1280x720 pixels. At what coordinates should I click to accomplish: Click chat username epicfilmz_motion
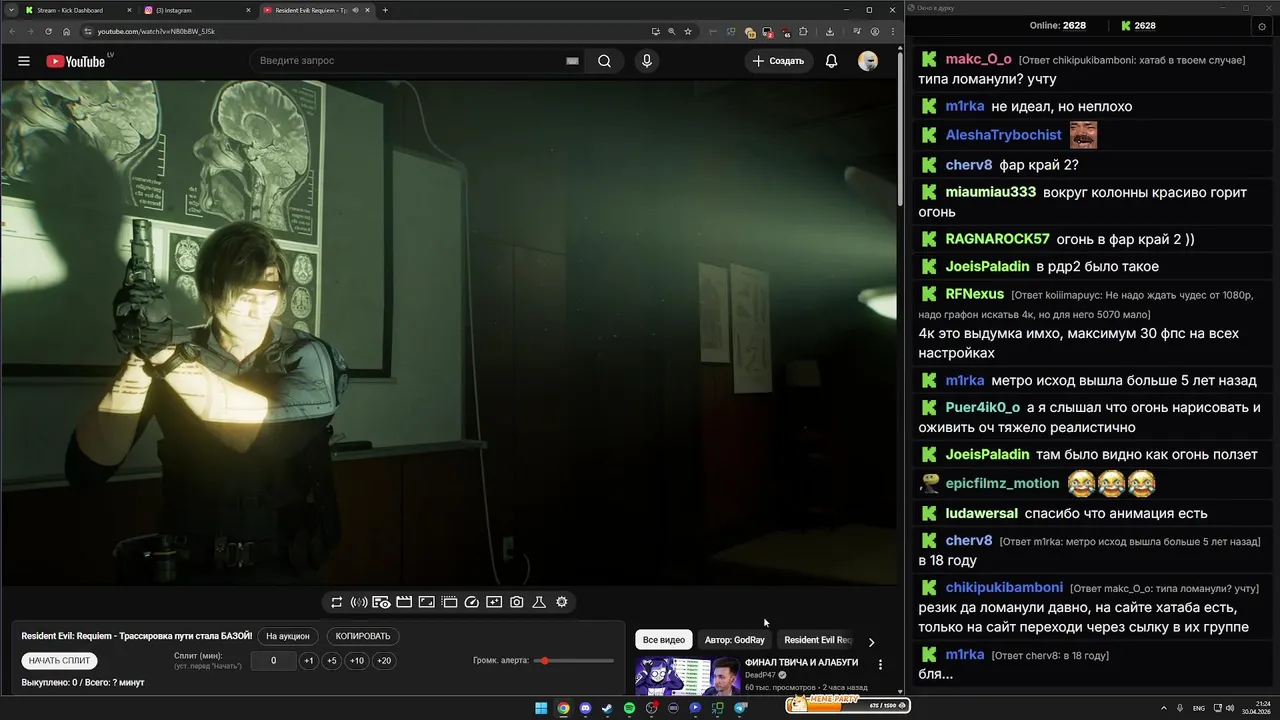1002,483
